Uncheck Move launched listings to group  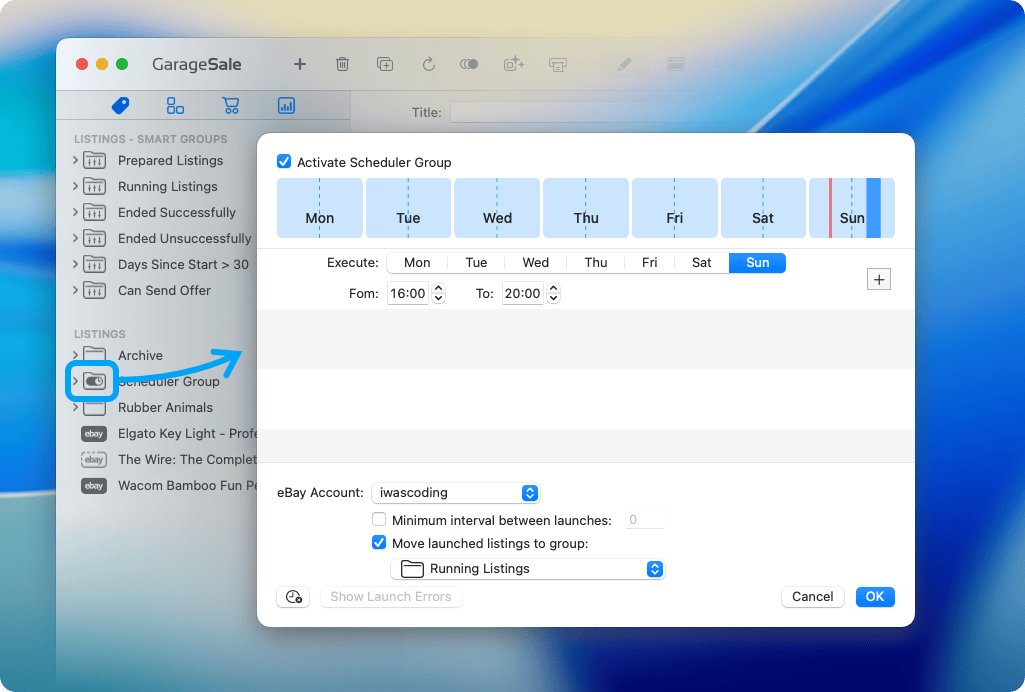[x=378, y=542]
